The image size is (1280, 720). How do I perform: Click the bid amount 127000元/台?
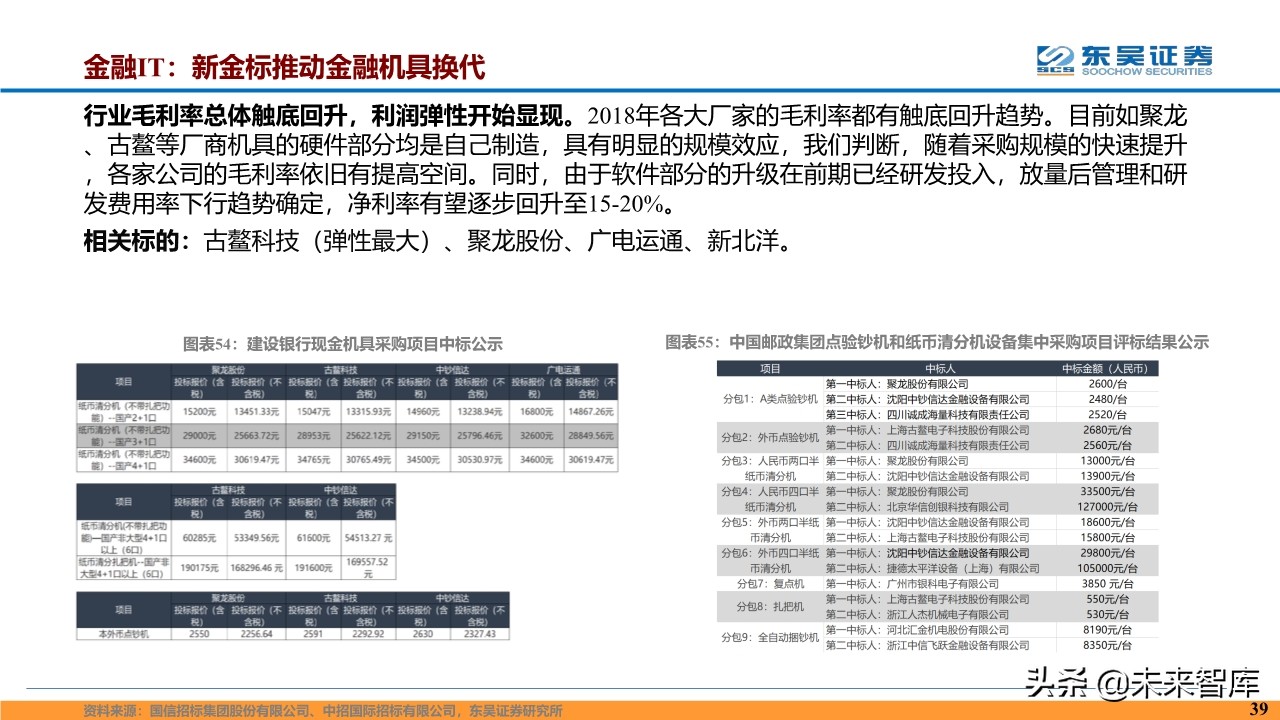click(1109, 507)
